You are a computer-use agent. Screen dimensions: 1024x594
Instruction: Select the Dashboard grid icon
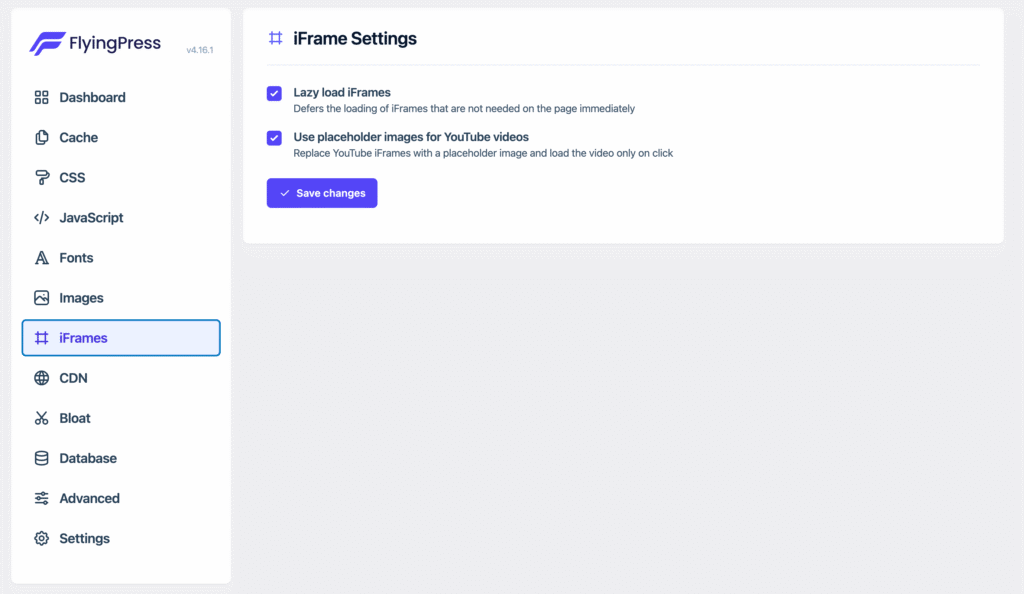(41, 97)
